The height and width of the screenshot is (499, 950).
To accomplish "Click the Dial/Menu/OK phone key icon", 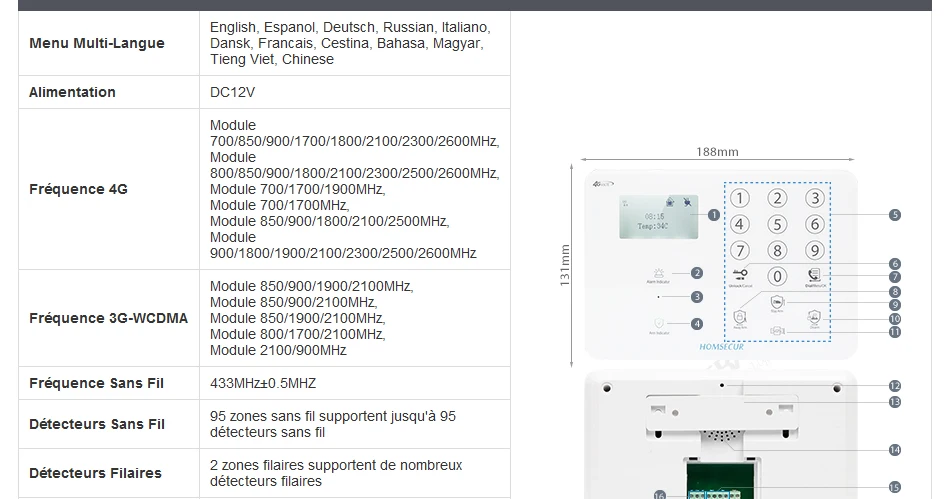I will [814, 276].
